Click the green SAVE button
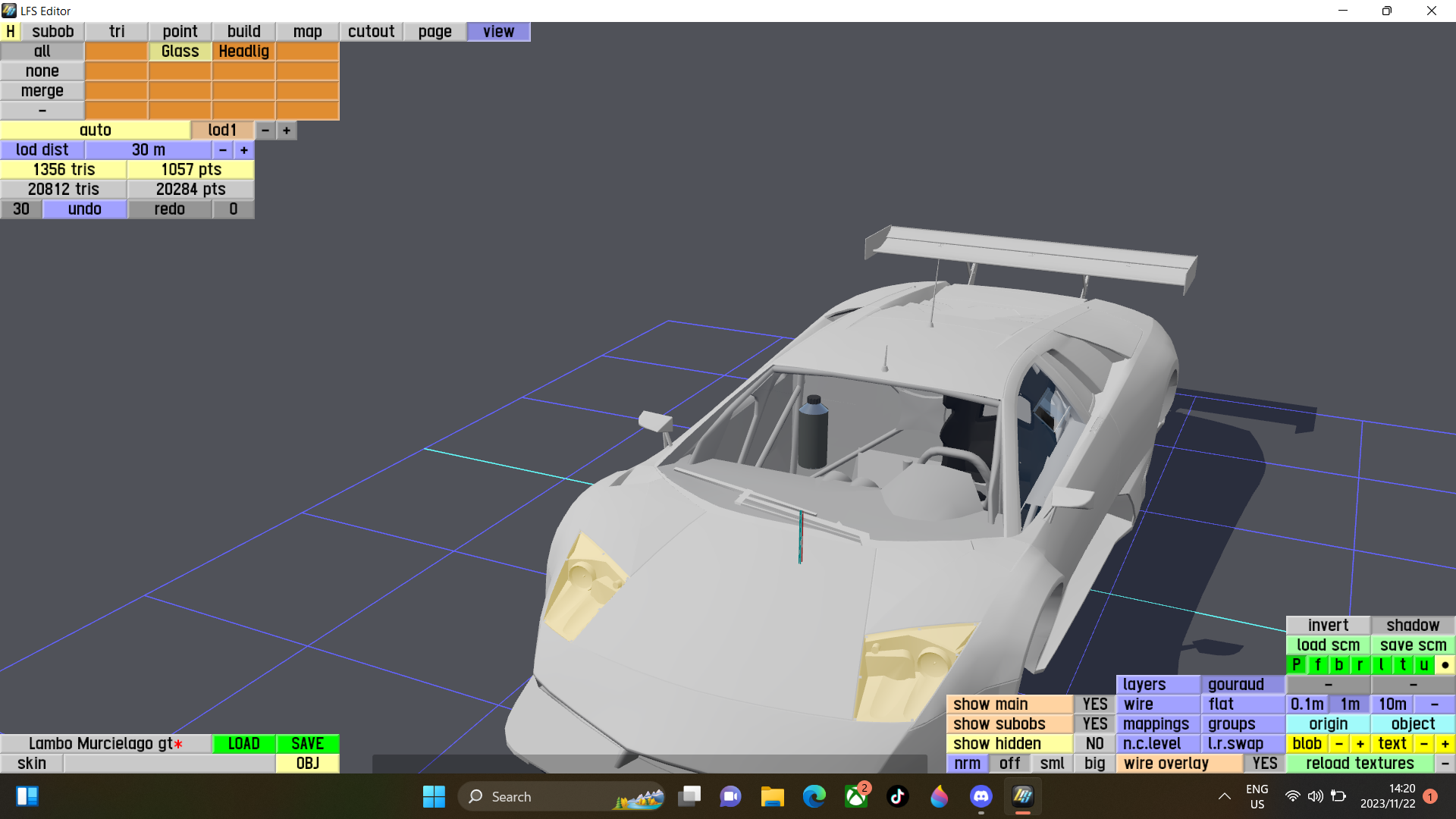This screenshot has height=819, width=1456. (307, 744)
